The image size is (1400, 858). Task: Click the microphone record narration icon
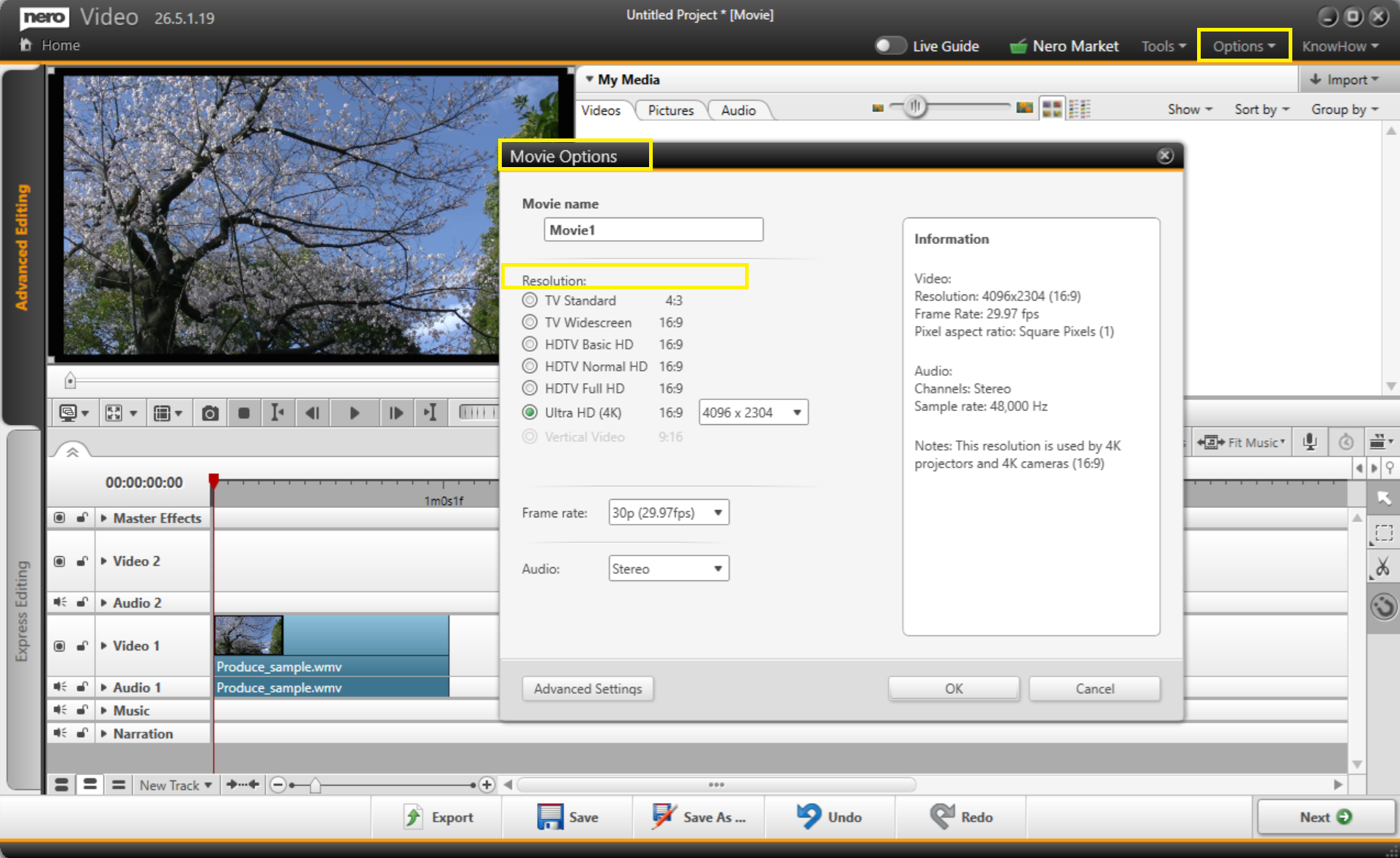coord(1310,442)
